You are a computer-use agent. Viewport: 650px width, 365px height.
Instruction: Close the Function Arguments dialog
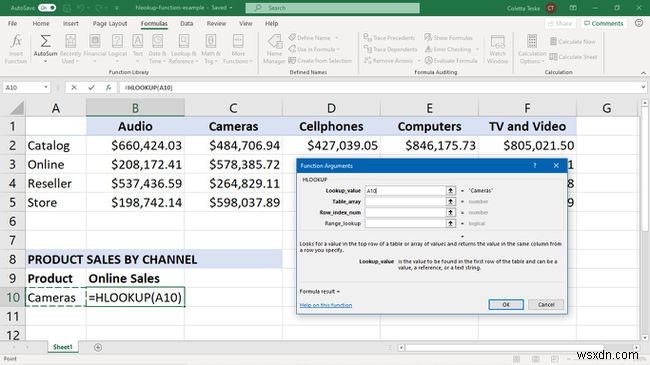click(x=556, y=165)
